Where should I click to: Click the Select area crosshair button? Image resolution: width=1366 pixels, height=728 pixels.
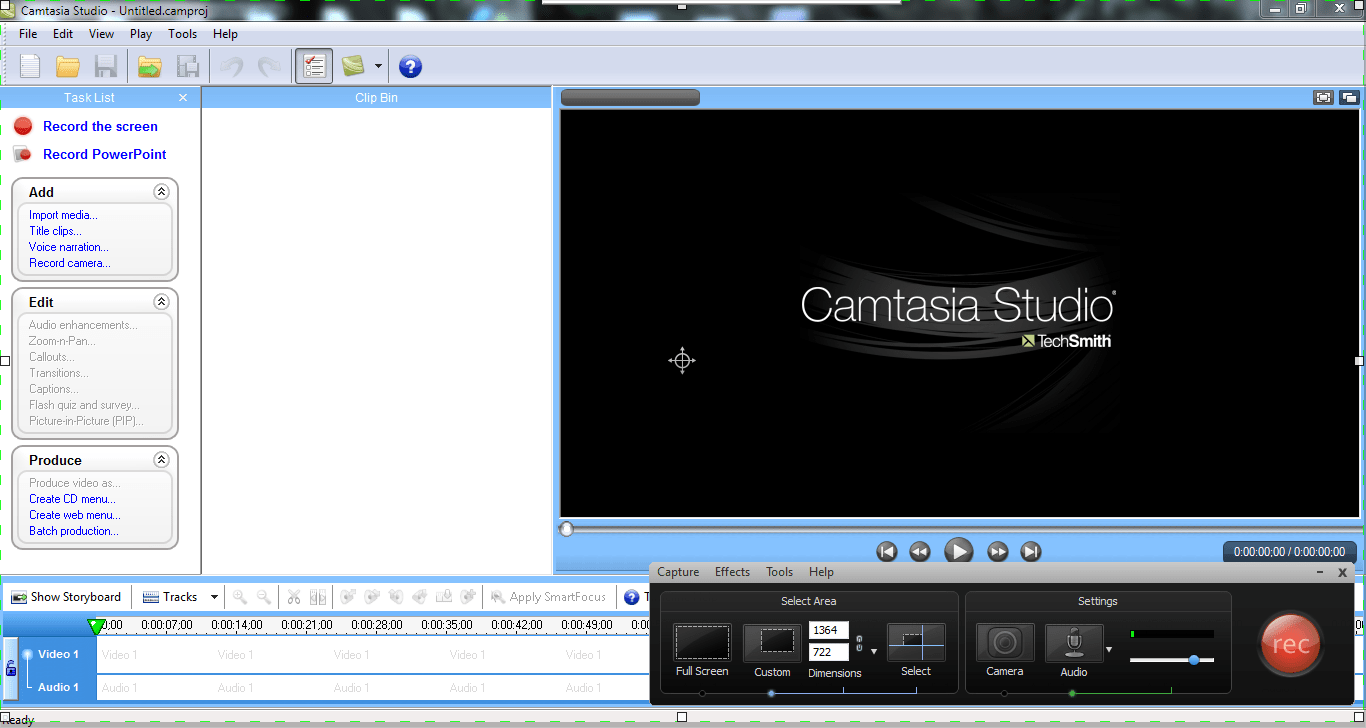[x=916, y=642]
